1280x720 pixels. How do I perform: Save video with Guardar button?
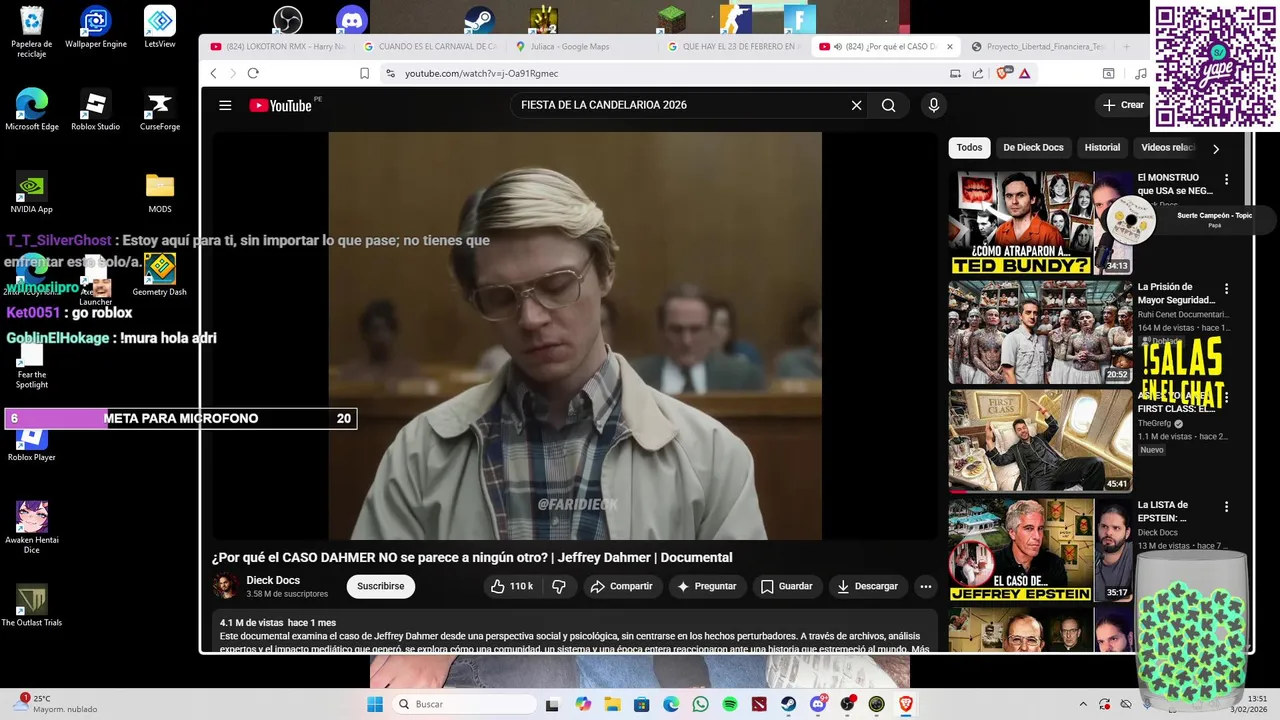pyautogui.click(x=787, y=586)
